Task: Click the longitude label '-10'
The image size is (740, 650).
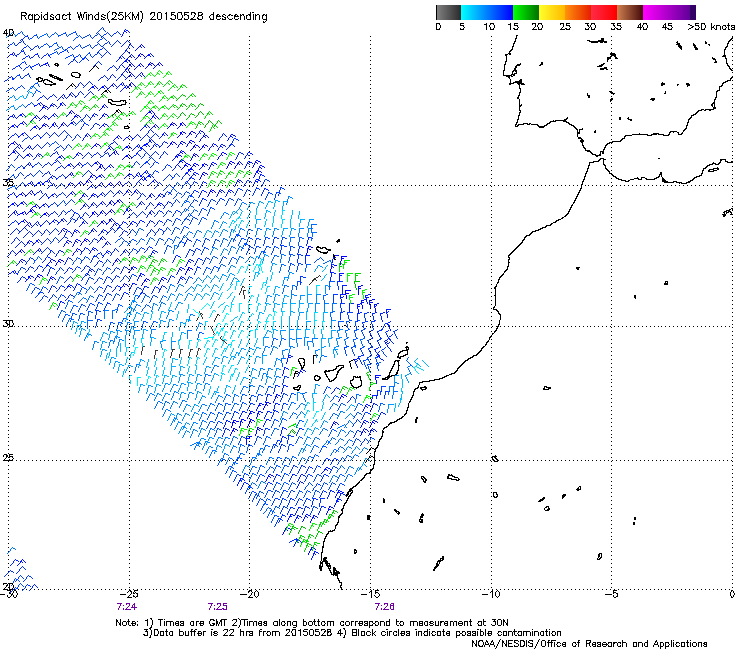Action: (x=491, y=594)
